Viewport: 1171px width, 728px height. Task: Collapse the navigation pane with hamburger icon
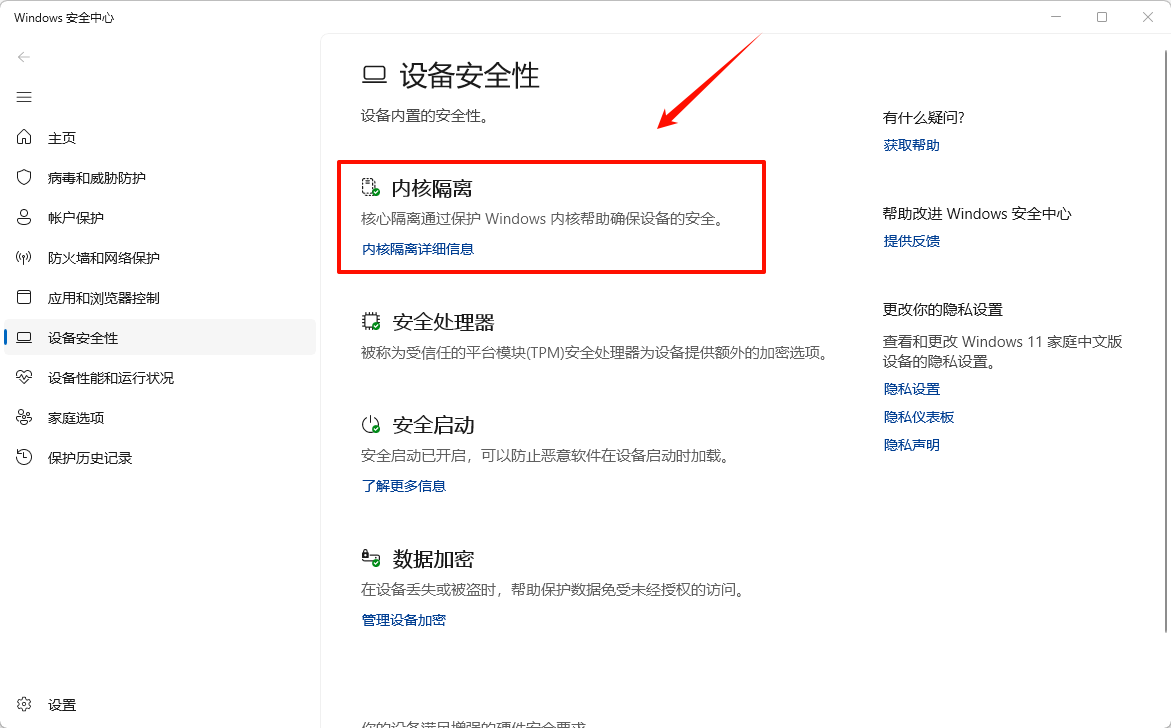pyautogui.click(x=23, y=97)
